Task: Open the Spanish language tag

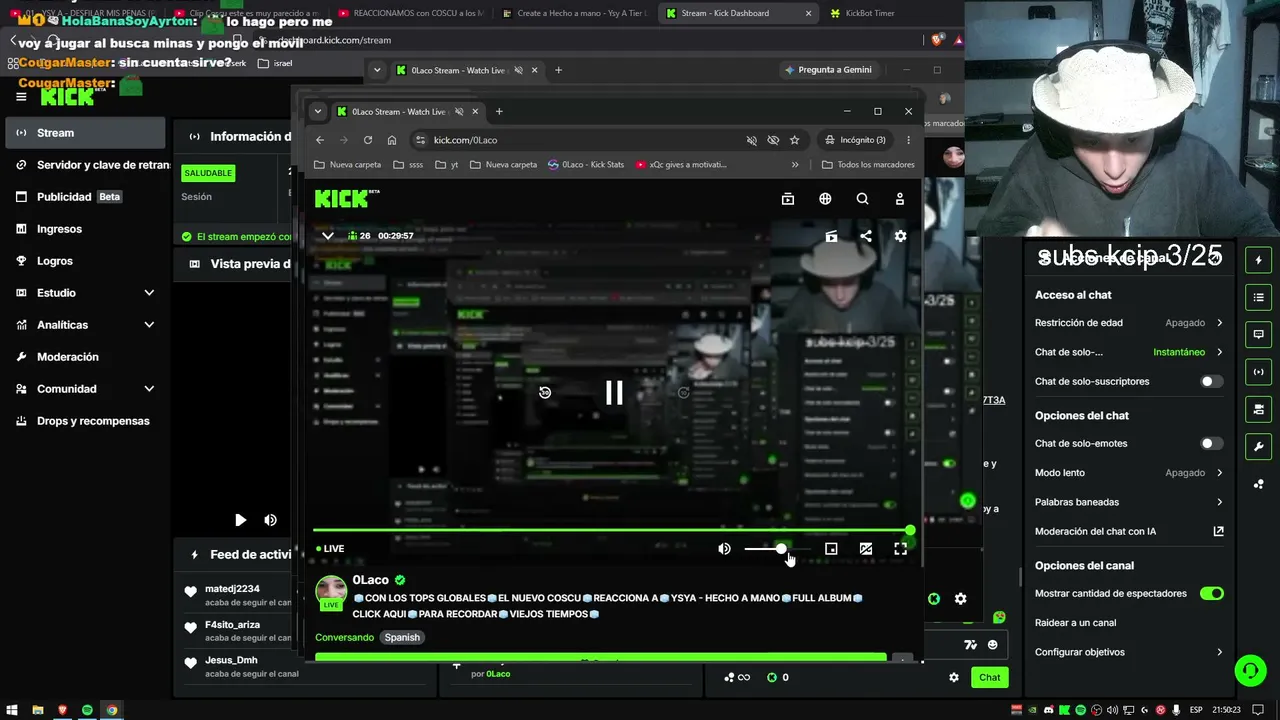Action: point(402,637)
